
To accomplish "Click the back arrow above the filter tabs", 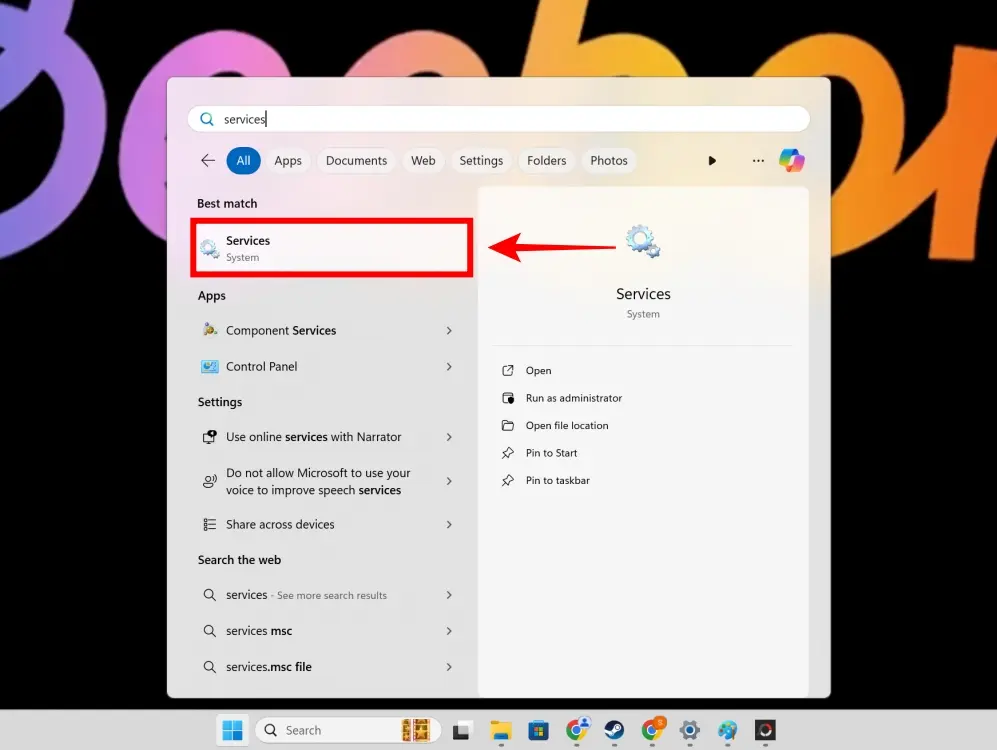I will click(x=207, y=160).
